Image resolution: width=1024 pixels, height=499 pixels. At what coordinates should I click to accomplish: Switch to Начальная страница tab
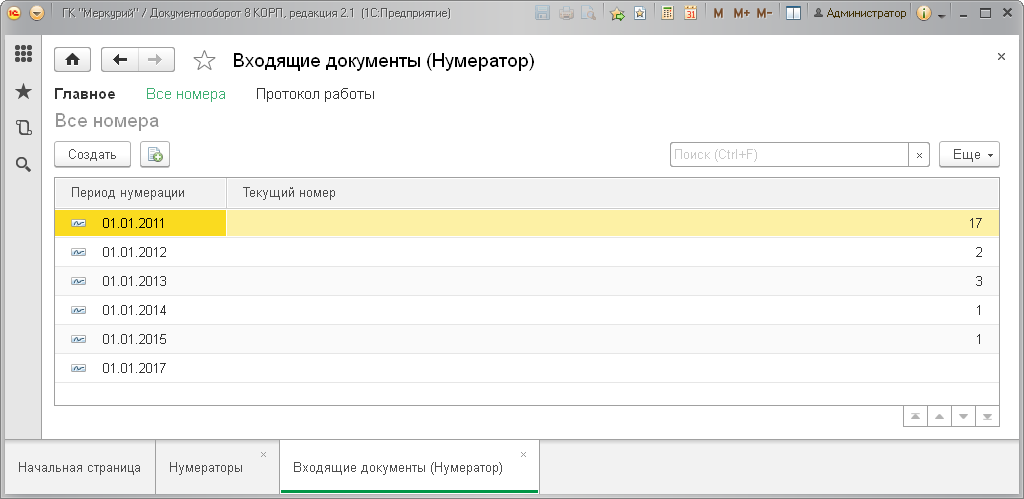79,468
